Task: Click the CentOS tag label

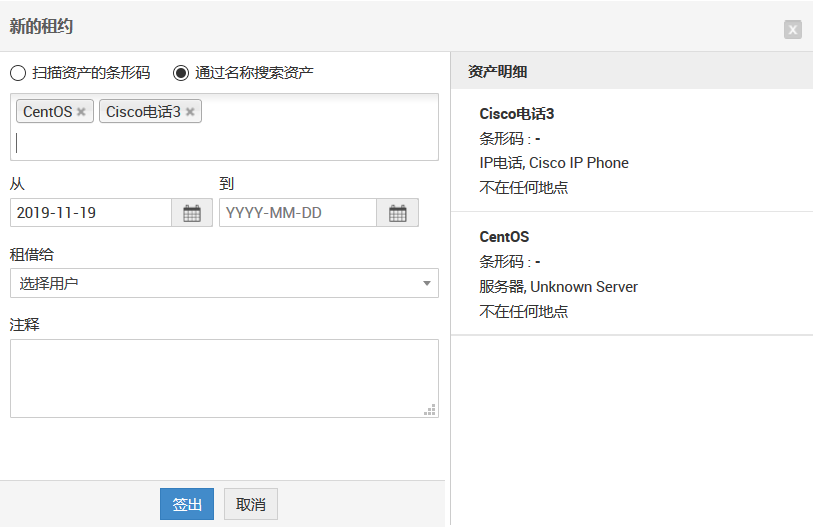Action: pos(48,112)
